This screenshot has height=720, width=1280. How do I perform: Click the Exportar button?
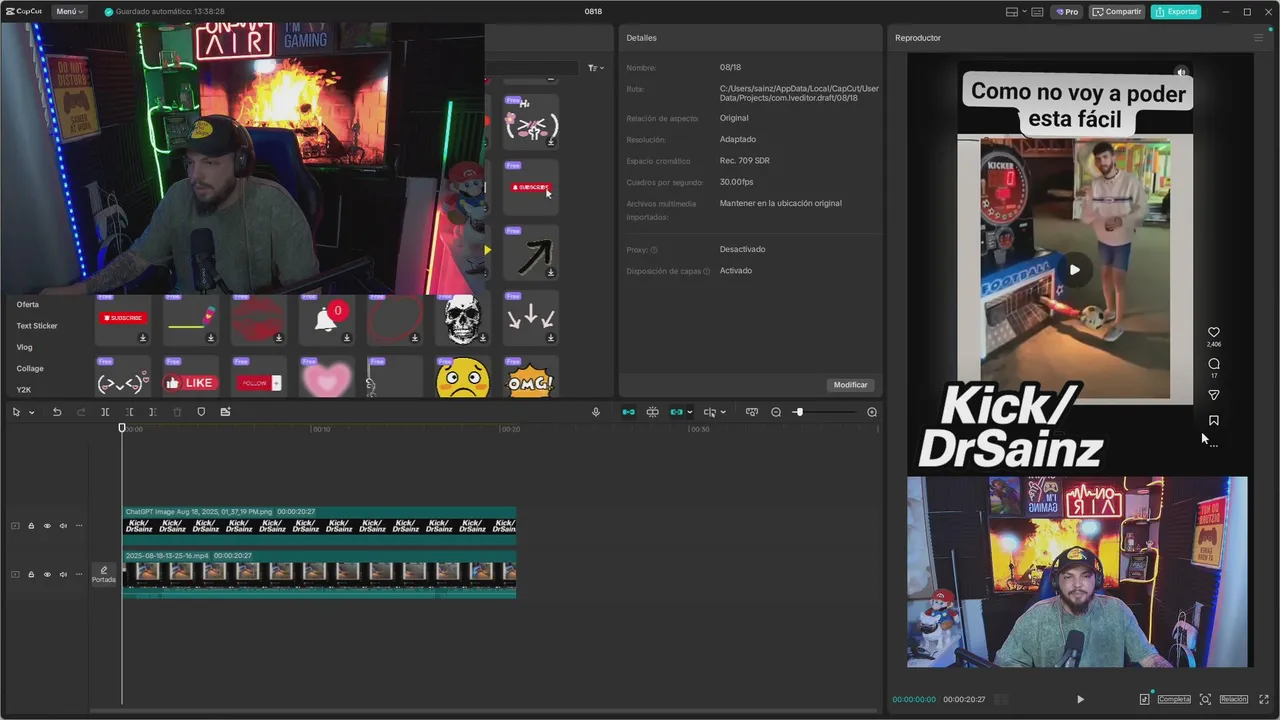point(1175,12)
